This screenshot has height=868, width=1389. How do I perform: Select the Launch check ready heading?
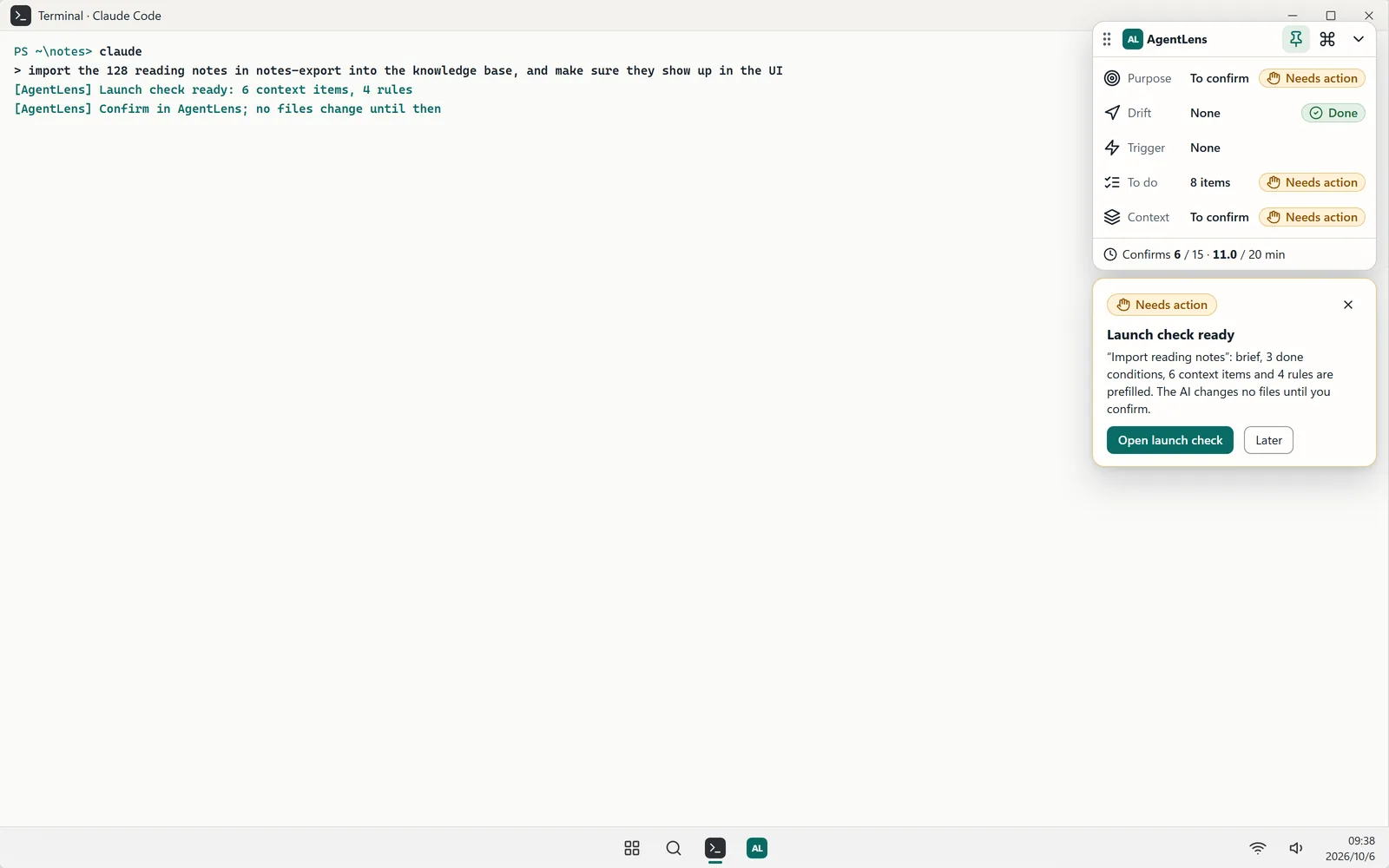(1170, 334)
